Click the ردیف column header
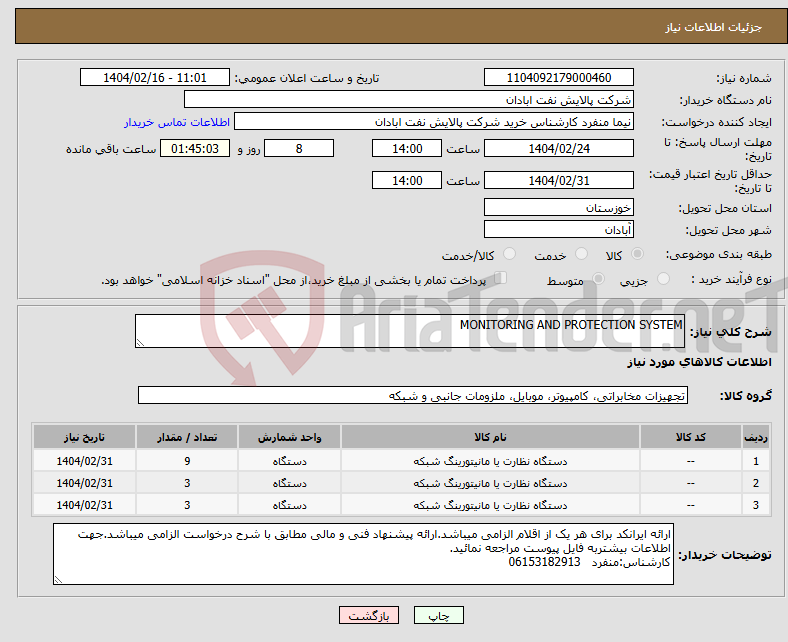788x642 pixels. pyautogui.click(x=756, y=437)
